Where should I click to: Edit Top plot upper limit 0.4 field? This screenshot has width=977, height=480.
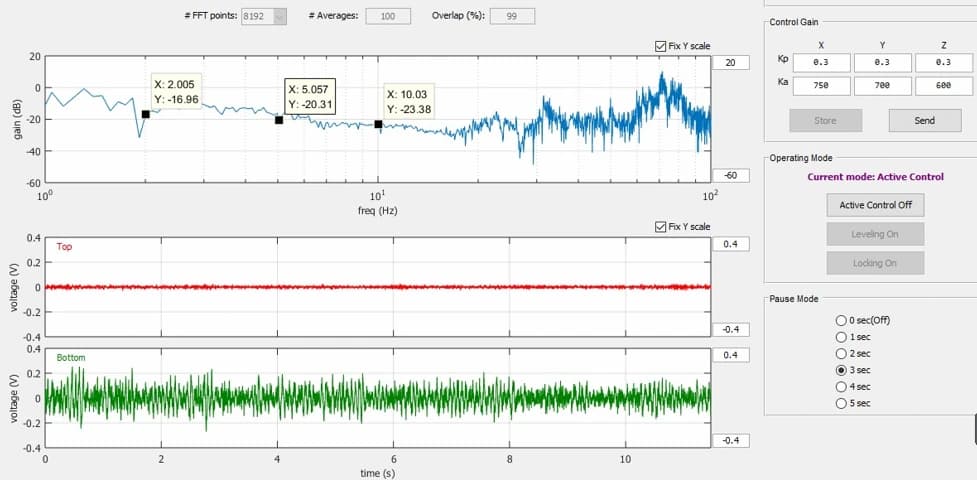click(731, 244)
